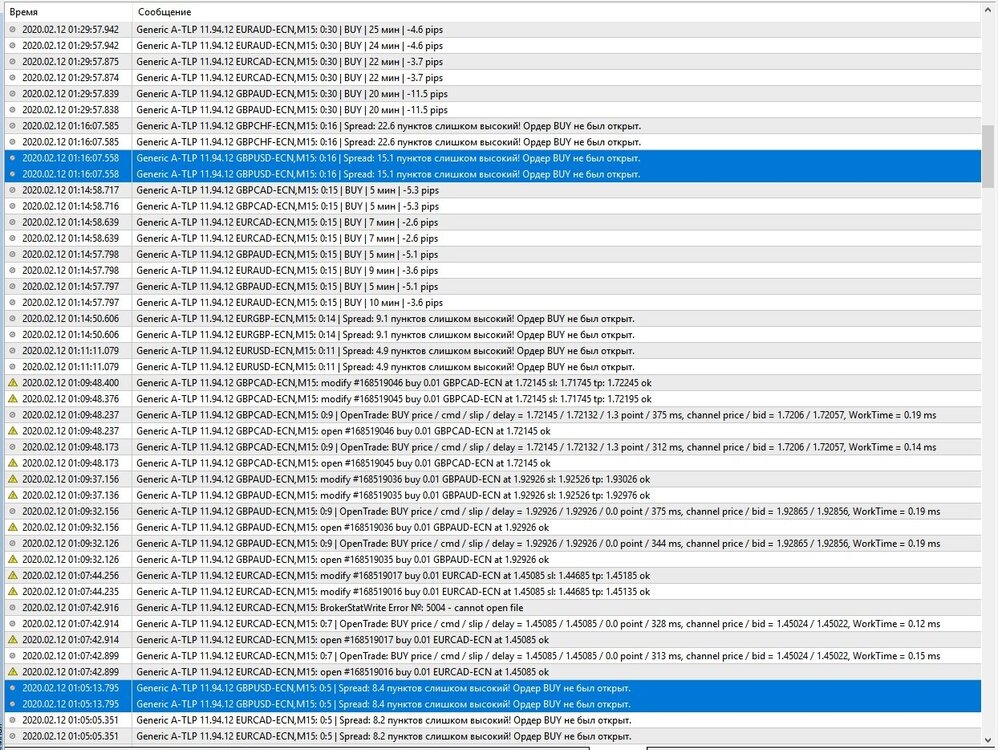Select EURCAD -3.7 pips message at 01:29:57.874
This screenshot has height=750, width=998.
point(290,78)
